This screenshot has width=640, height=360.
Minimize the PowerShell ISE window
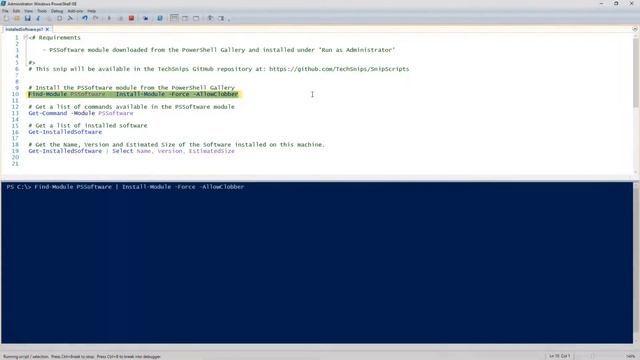[601, 4]
